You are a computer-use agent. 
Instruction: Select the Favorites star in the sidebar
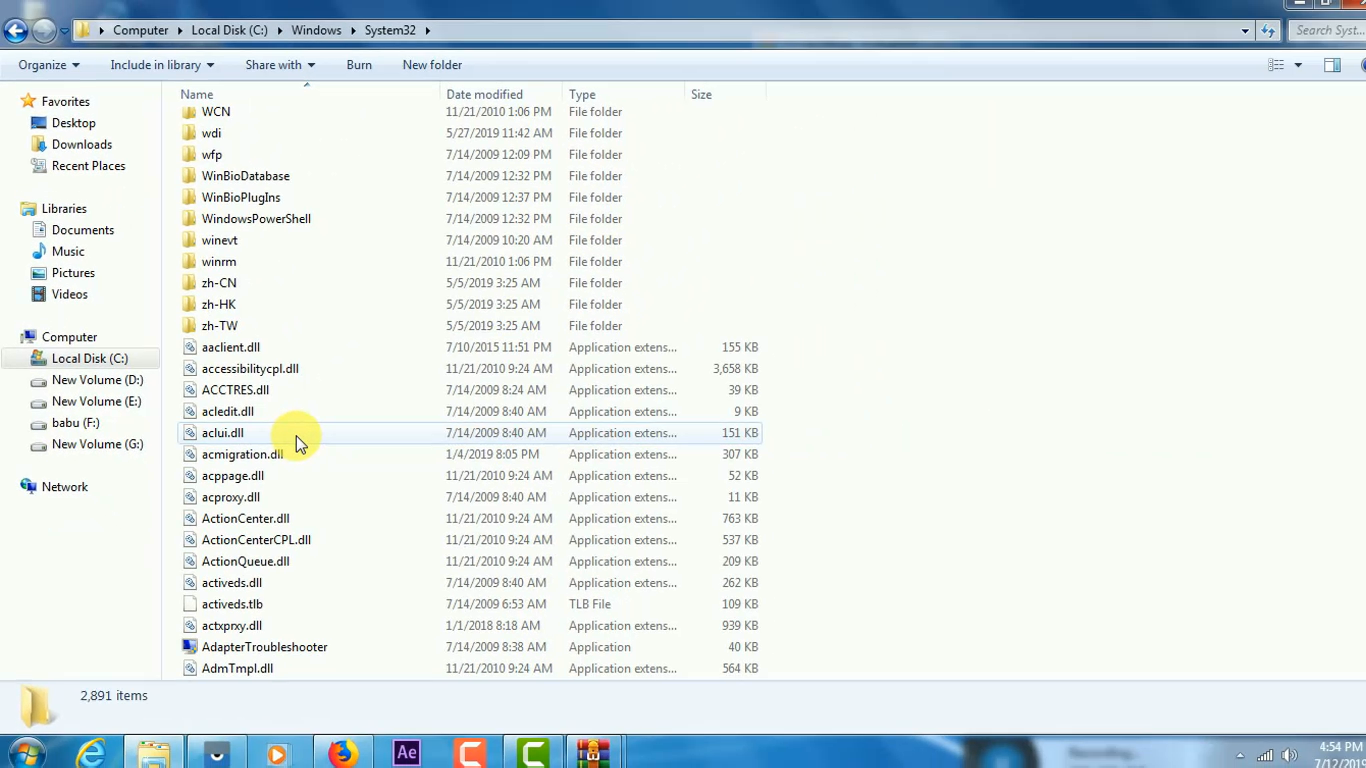(28, 101)
